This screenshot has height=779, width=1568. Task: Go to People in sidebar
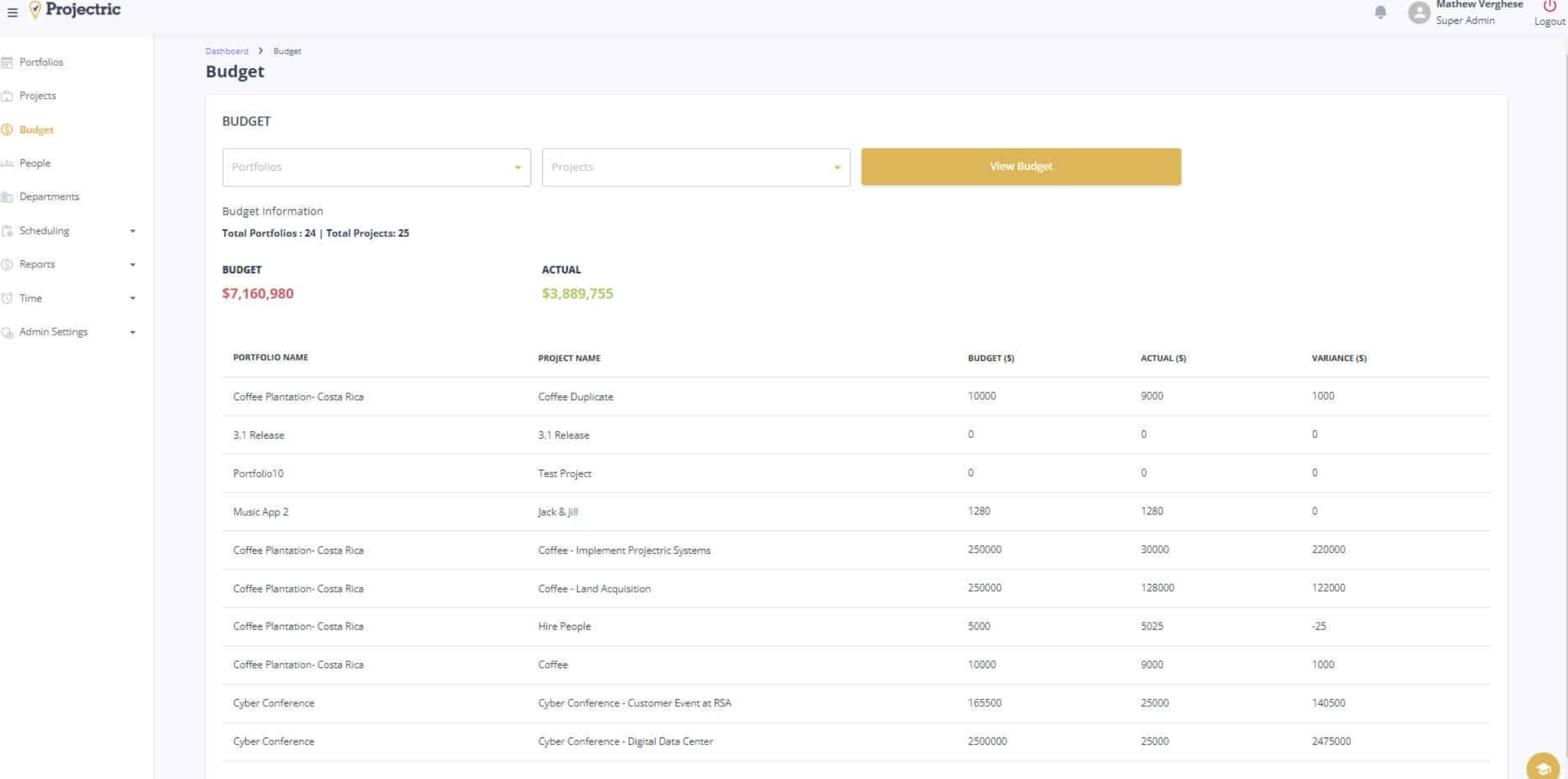pyautogui.click(x=35, y=163)
